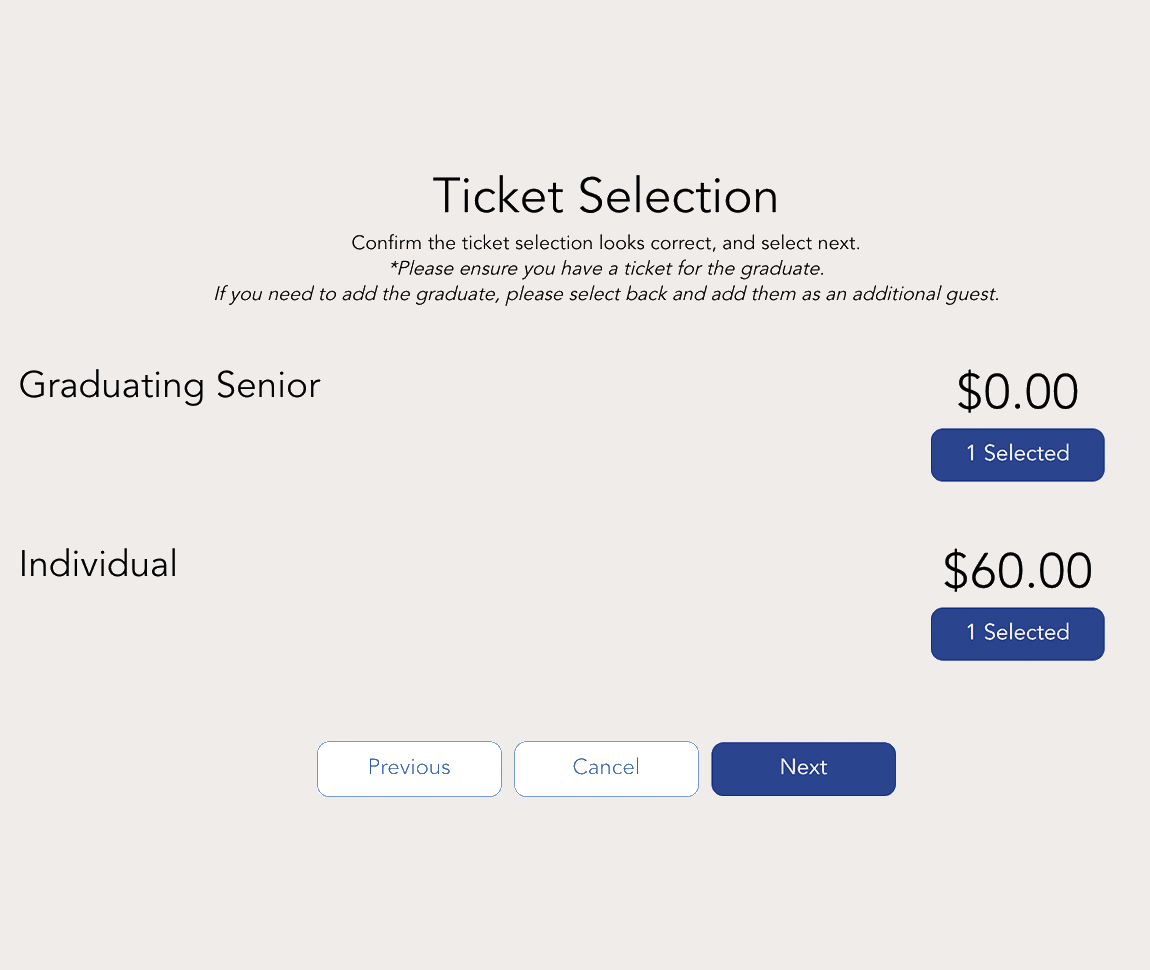Click the $0.00 price for Graduating Senior

(x=1017, y=392)
